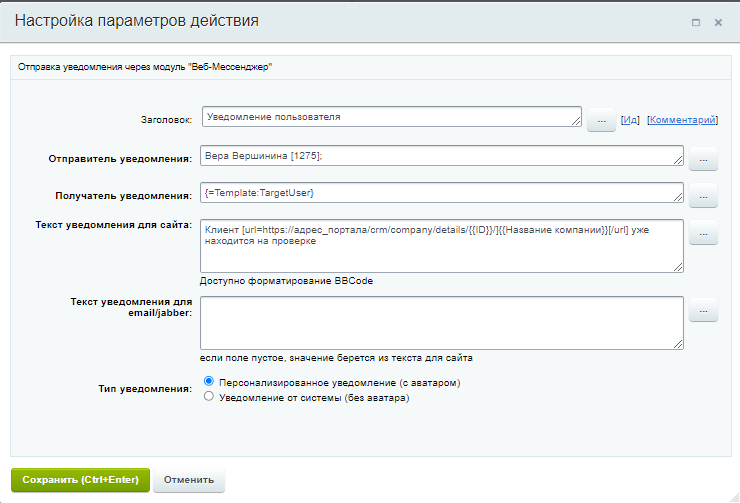Click the label Тип уведомления:
This screenshot has width=740, height=503.
pyautogui.click(x=145, y=389)
